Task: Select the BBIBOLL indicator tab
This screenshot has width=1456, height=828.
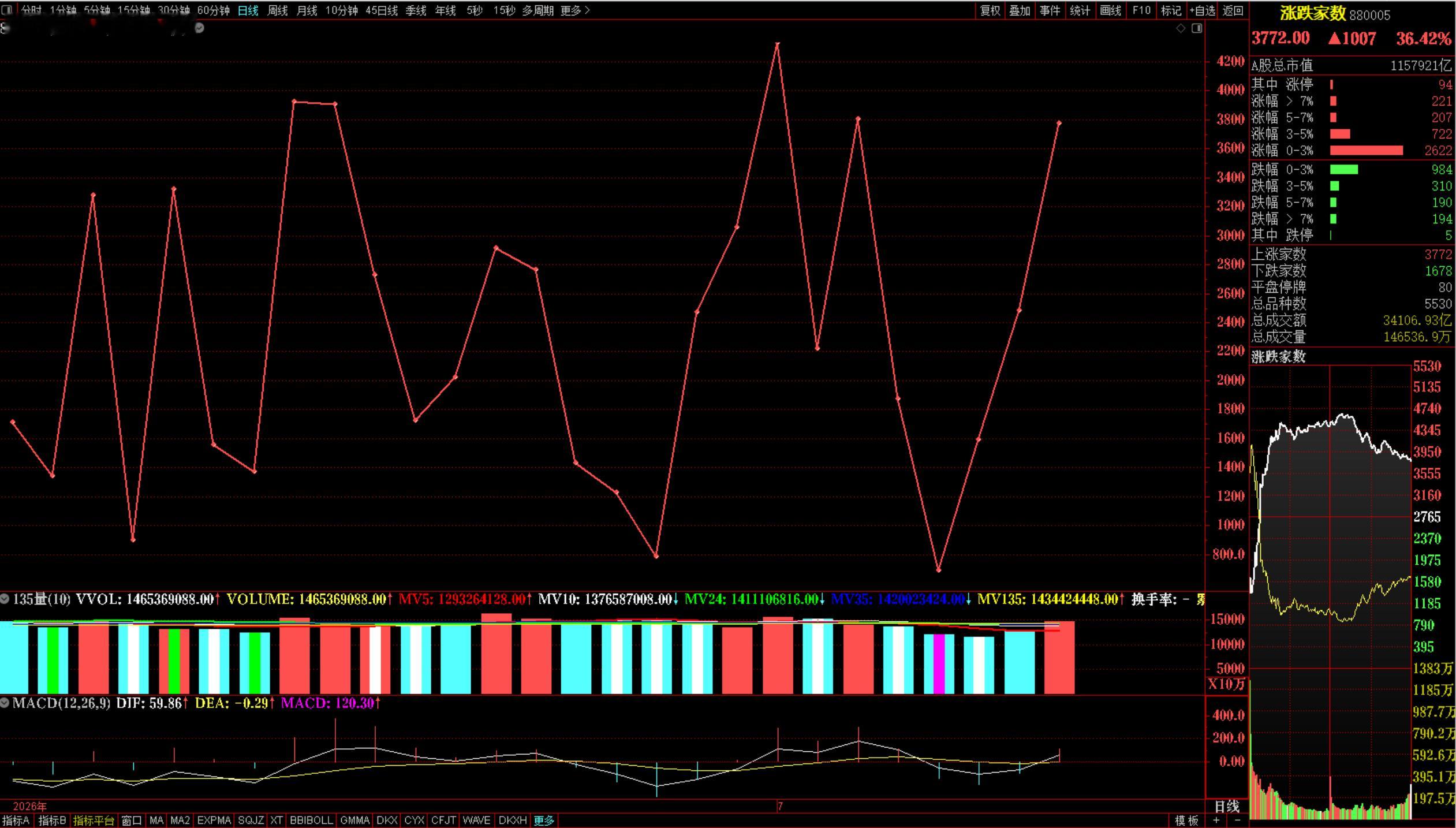Action: pyautogui.click(x=311, y=820)
